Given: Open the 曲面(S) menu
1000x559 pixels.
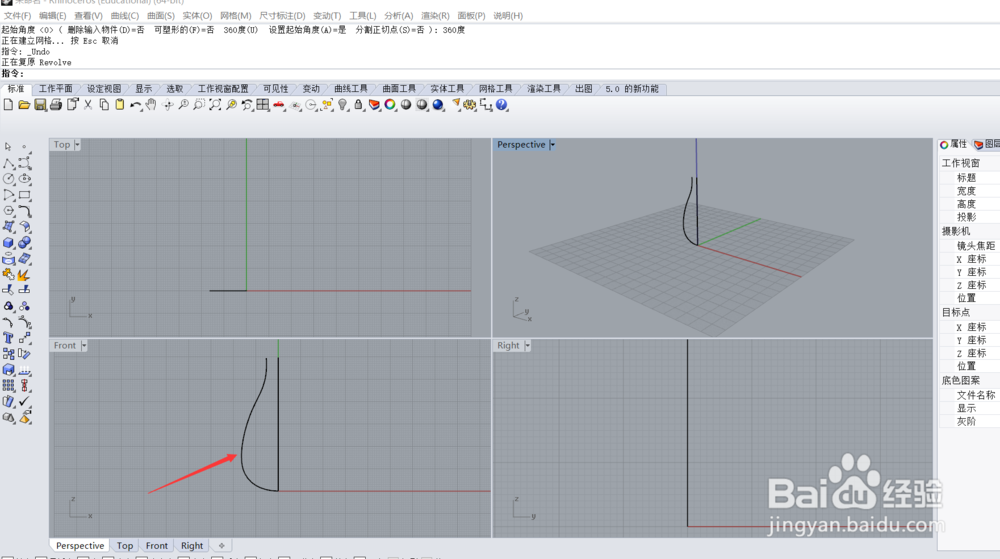Looking at the screenshot, I should pyautogui.click(x=161, y=15).
